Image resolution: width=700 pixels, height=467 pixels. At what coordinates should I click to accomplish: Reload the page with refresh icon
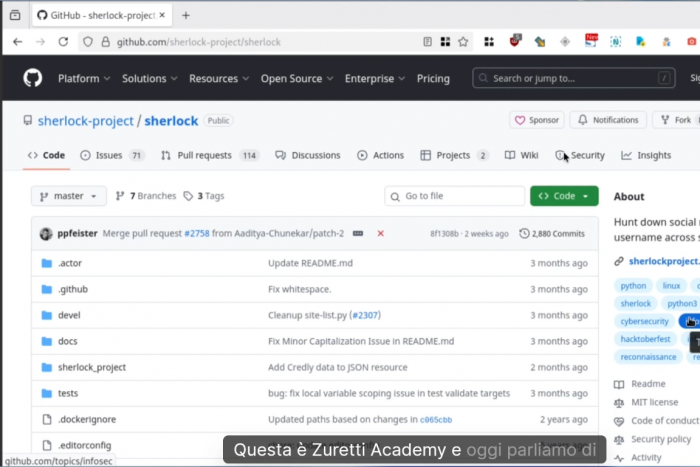(x=63, y=42)
